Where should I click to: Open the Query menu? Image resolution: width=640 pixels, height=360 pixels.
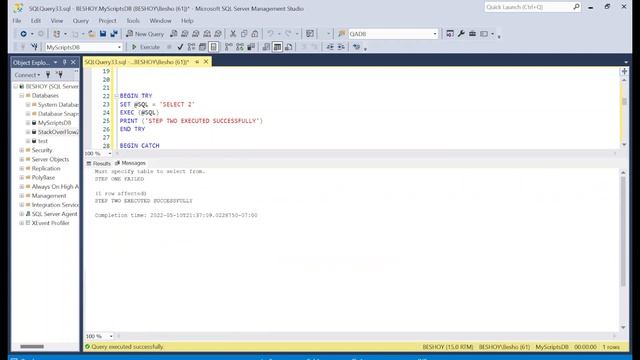coord(80,20)
